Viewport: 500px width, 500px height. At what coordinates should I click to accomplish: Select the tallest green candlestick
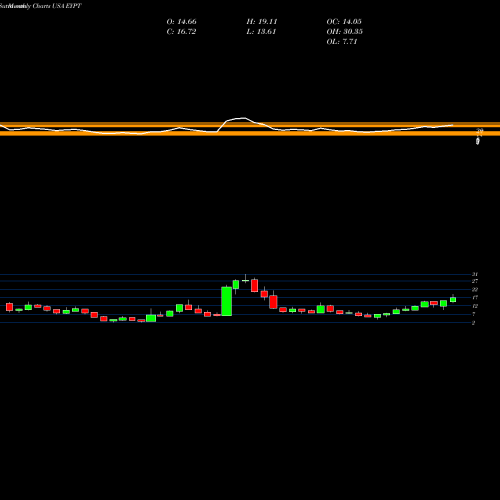(227, 301)
